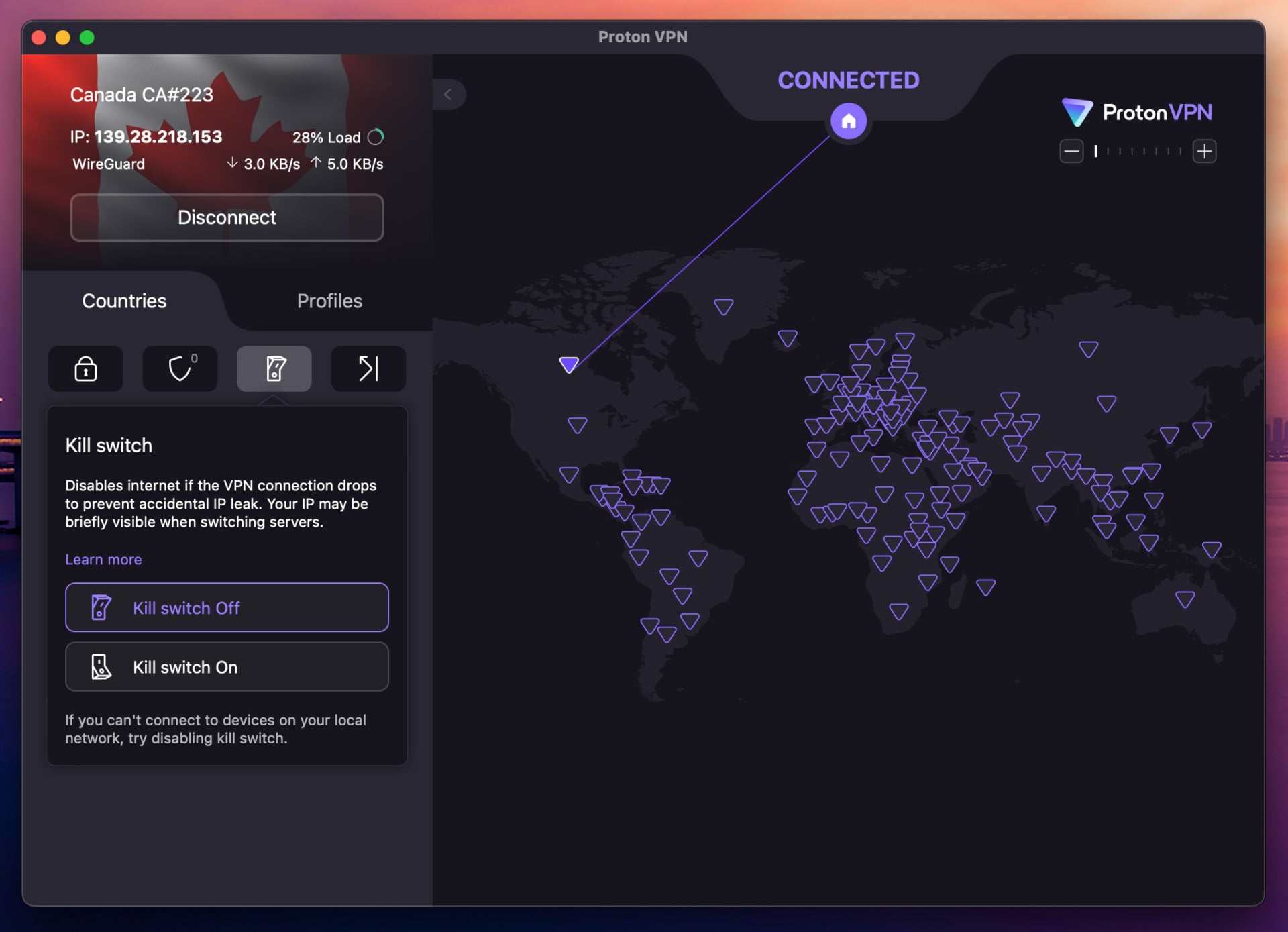The height and width of the screenshot is (932, 1288).
Task: Click the Canada CA#223 server name
Action: [142, 95]
